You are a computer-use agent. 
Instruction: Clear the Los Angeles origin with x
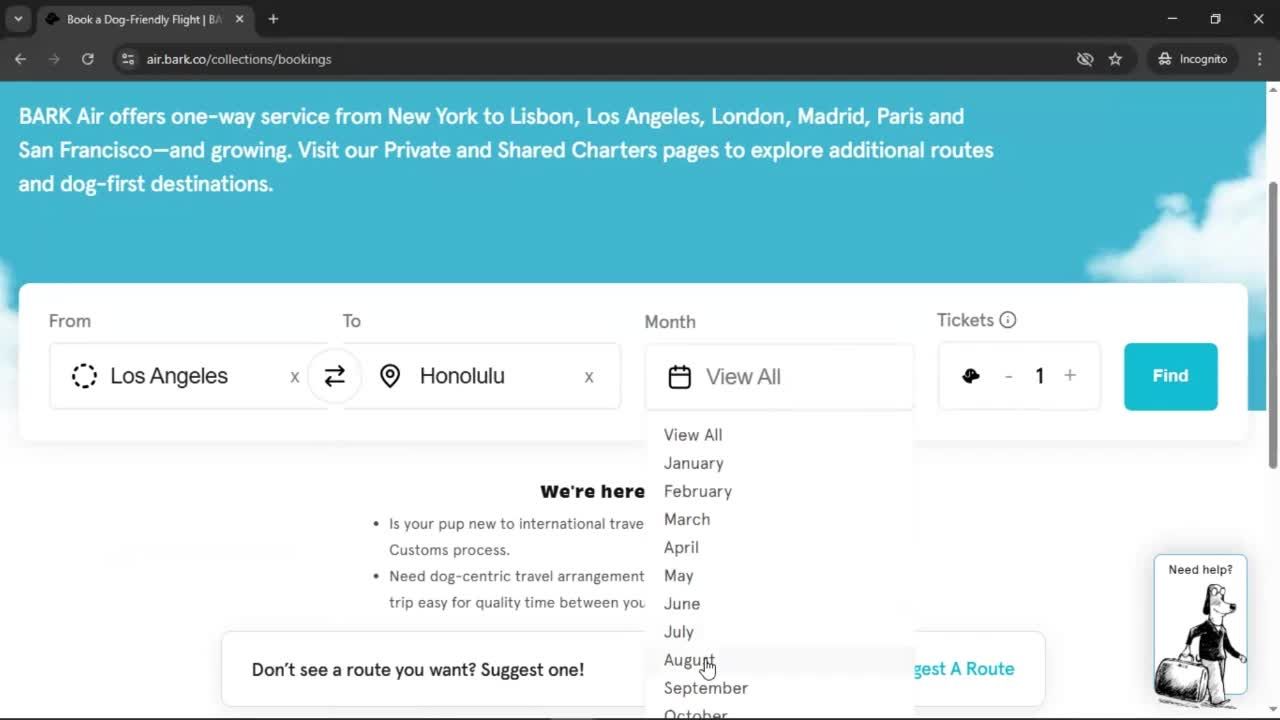click(x=295, y=377)
